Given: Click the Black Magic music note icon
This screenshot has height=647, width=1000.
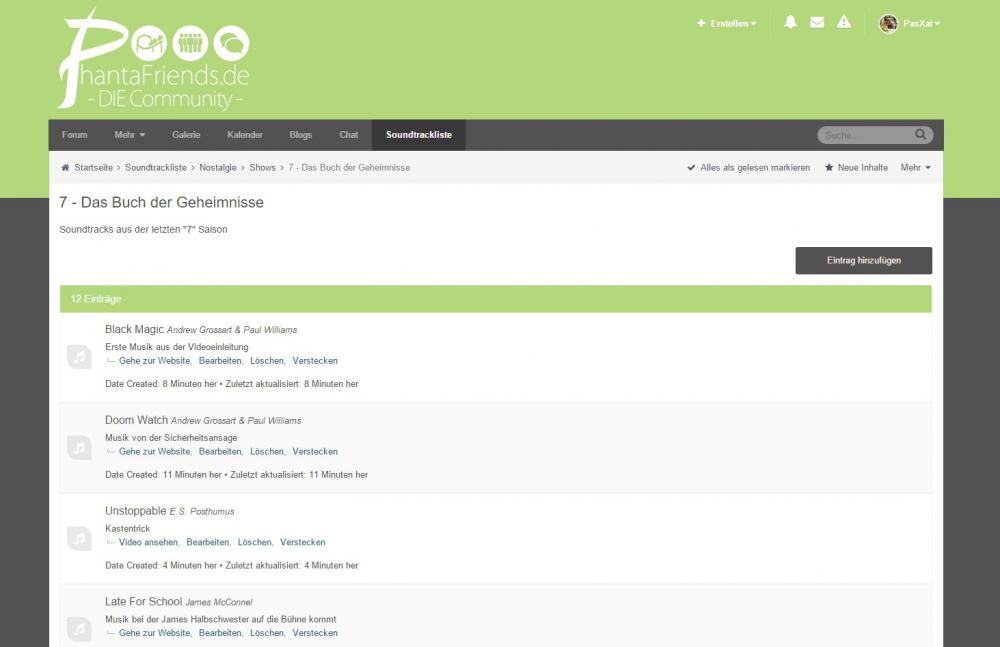Looking at the screenshot, I should (x=79, y=357).
